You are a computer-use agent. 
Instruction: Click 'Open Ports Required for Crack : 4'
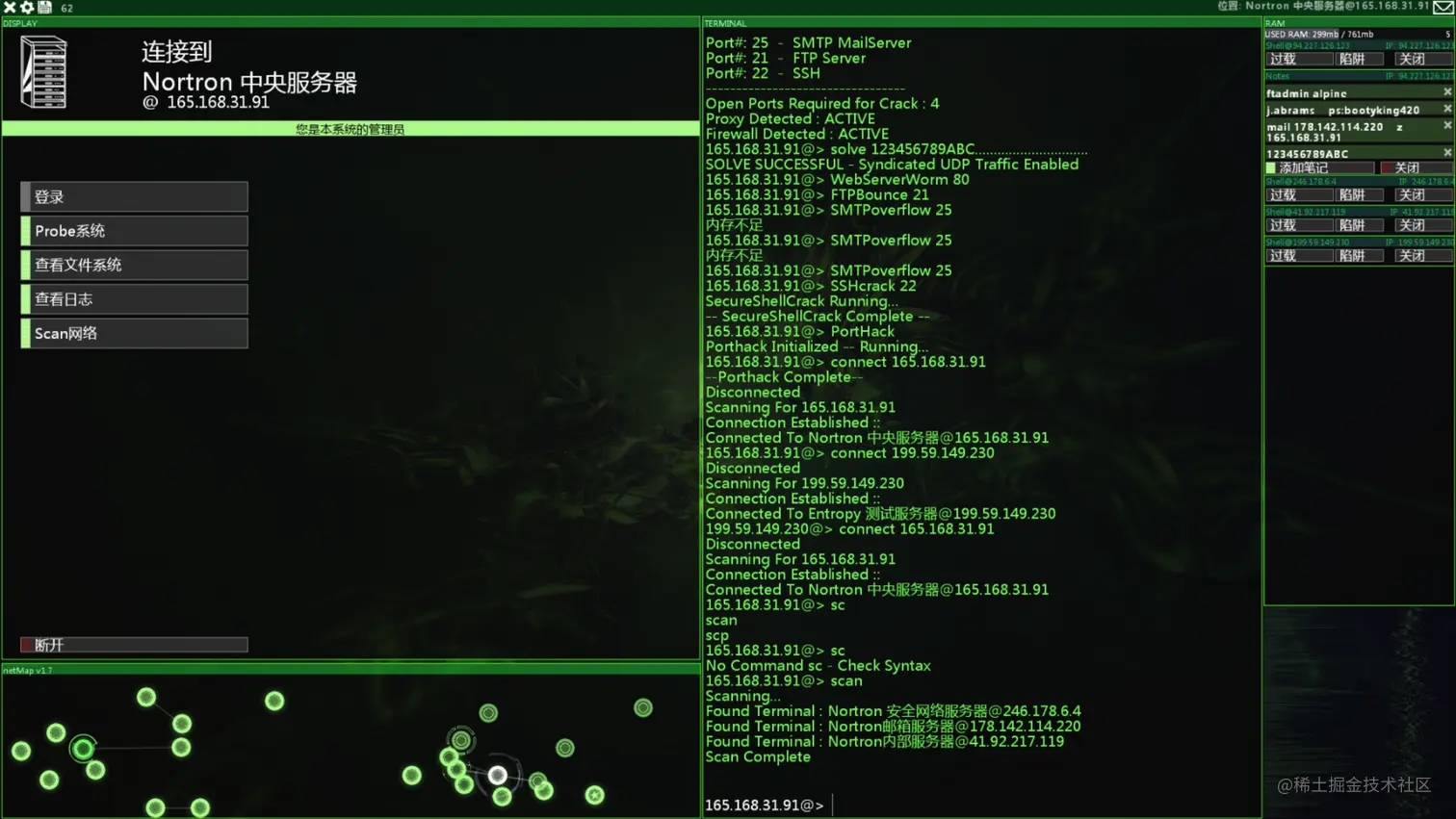(x=821, y=103)
